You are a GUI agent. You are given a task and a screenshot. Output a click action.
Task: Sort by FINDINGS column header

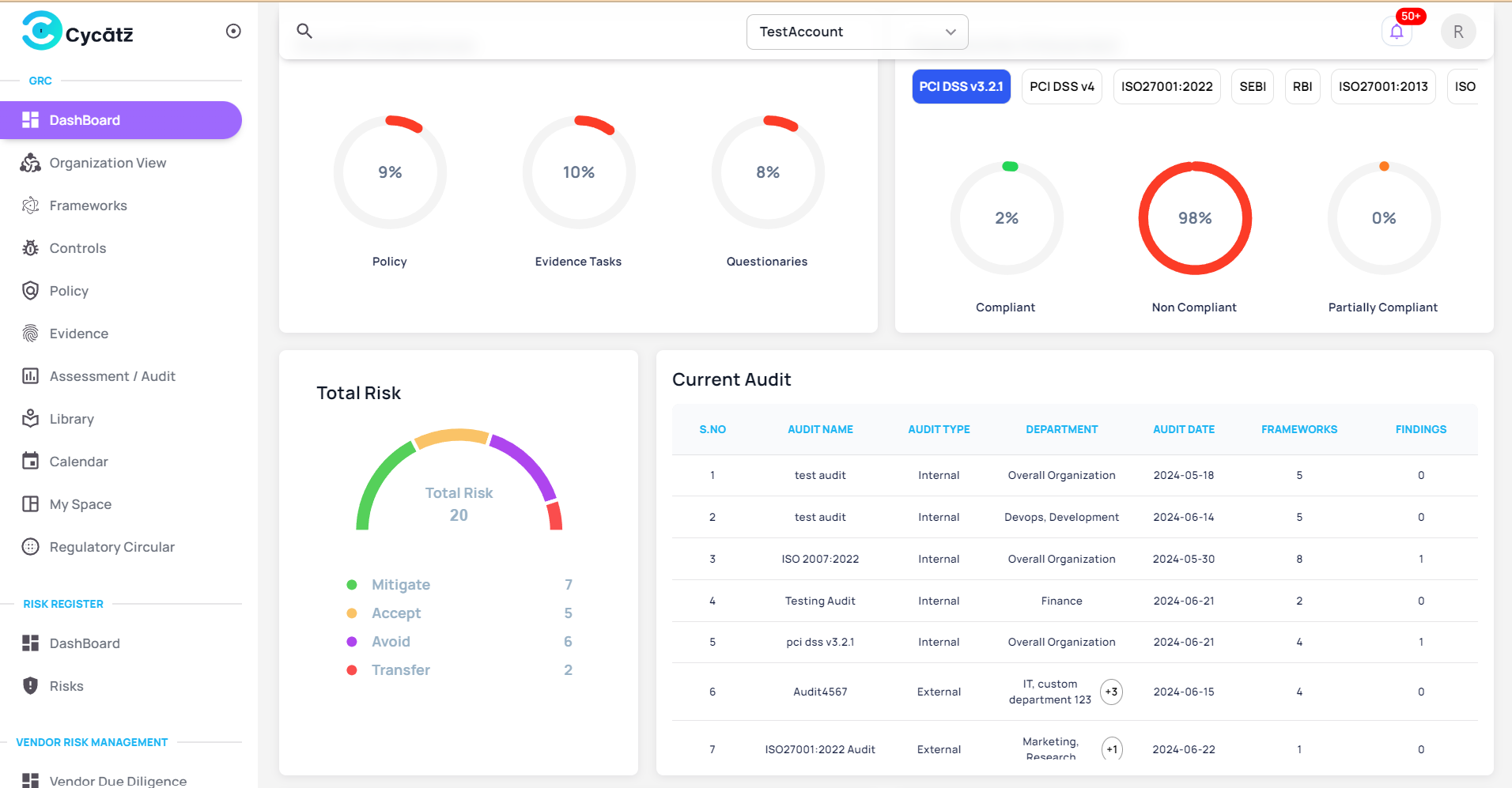[1421, 429]
